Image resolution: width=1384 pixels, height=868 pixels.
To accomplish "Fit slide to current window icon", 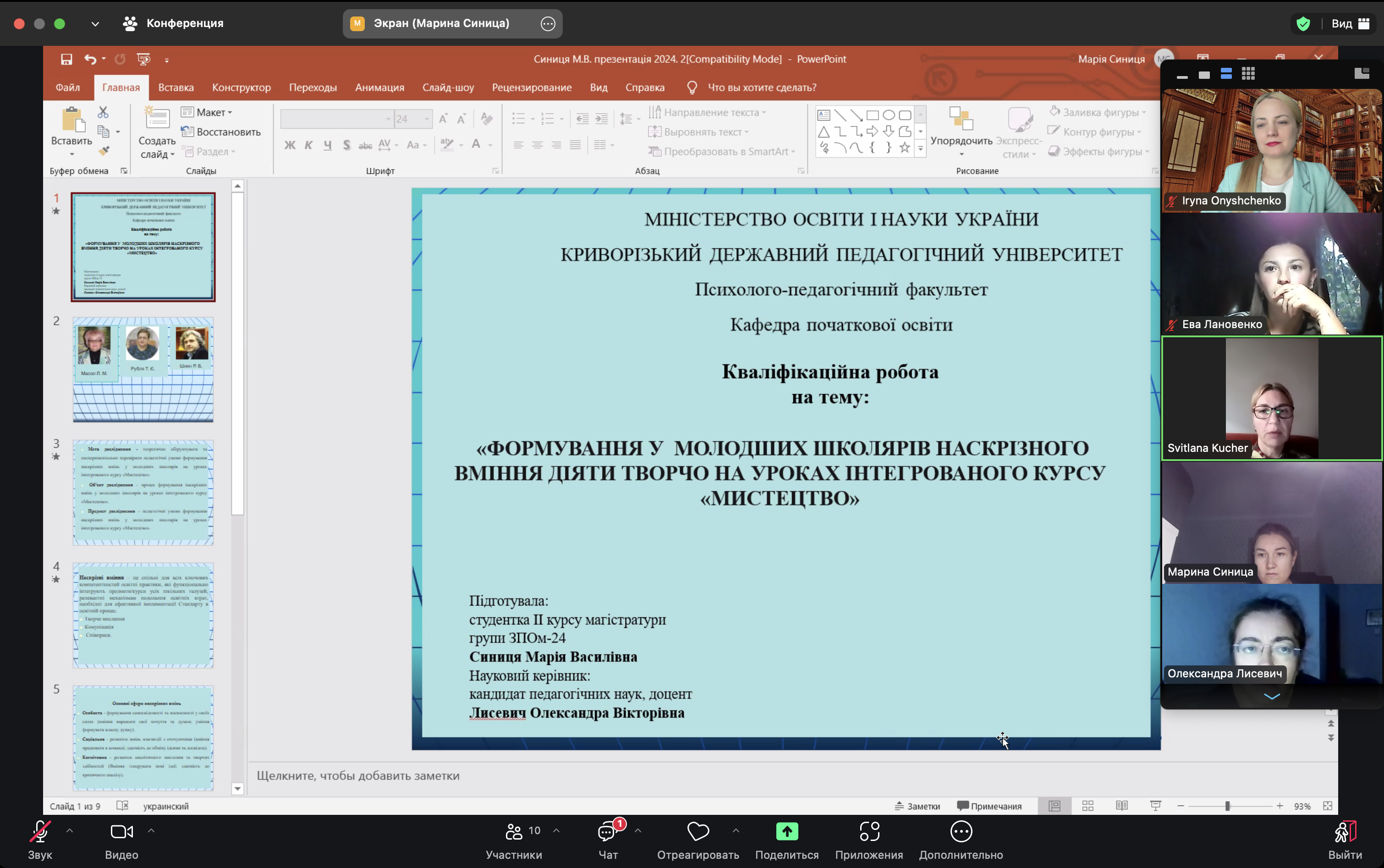I will click(x=1328, y=806).
